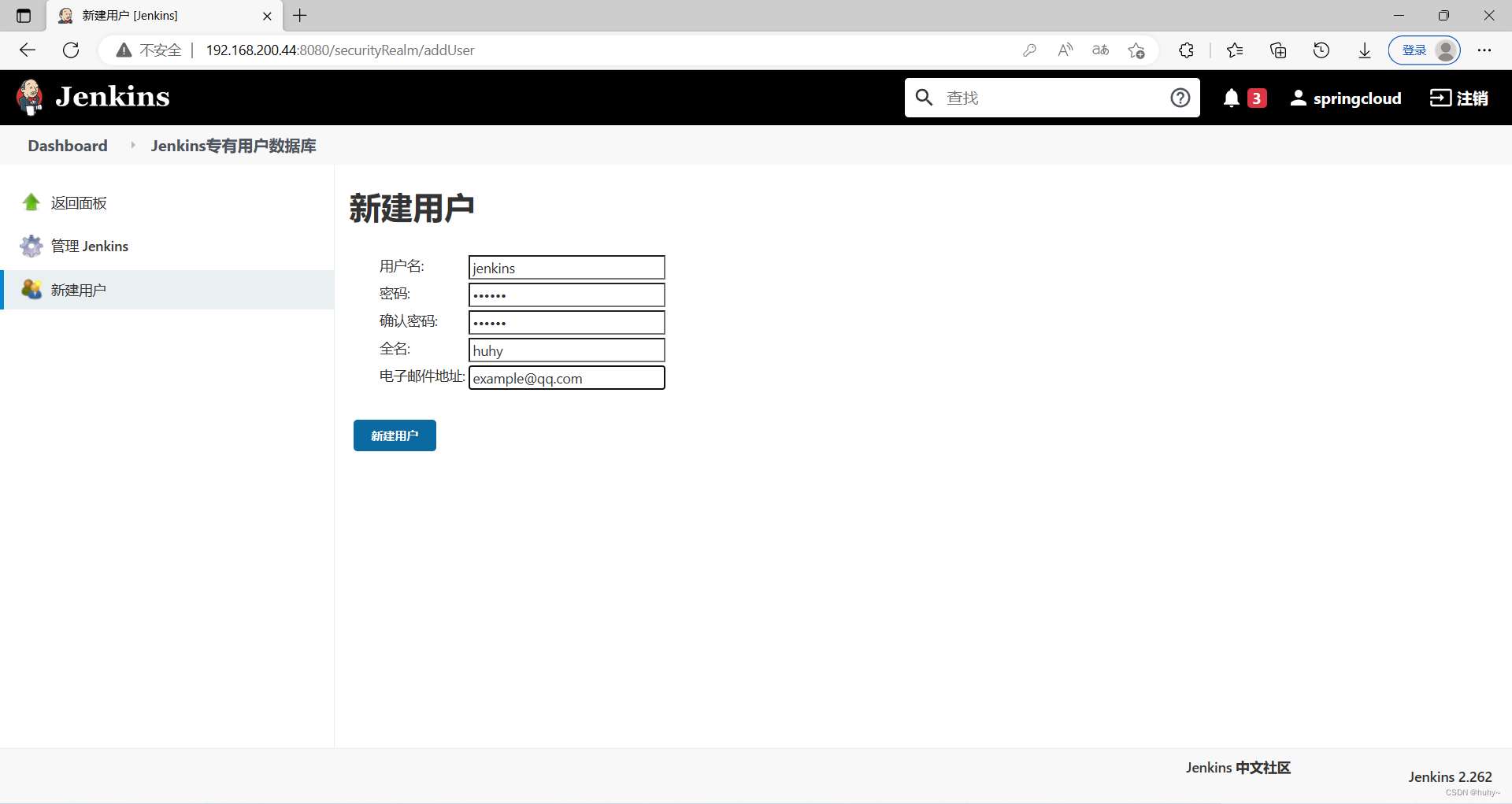The image size is (1512, 804).
Task: Click the Jenkins title text in header
Action: (113, 97)
